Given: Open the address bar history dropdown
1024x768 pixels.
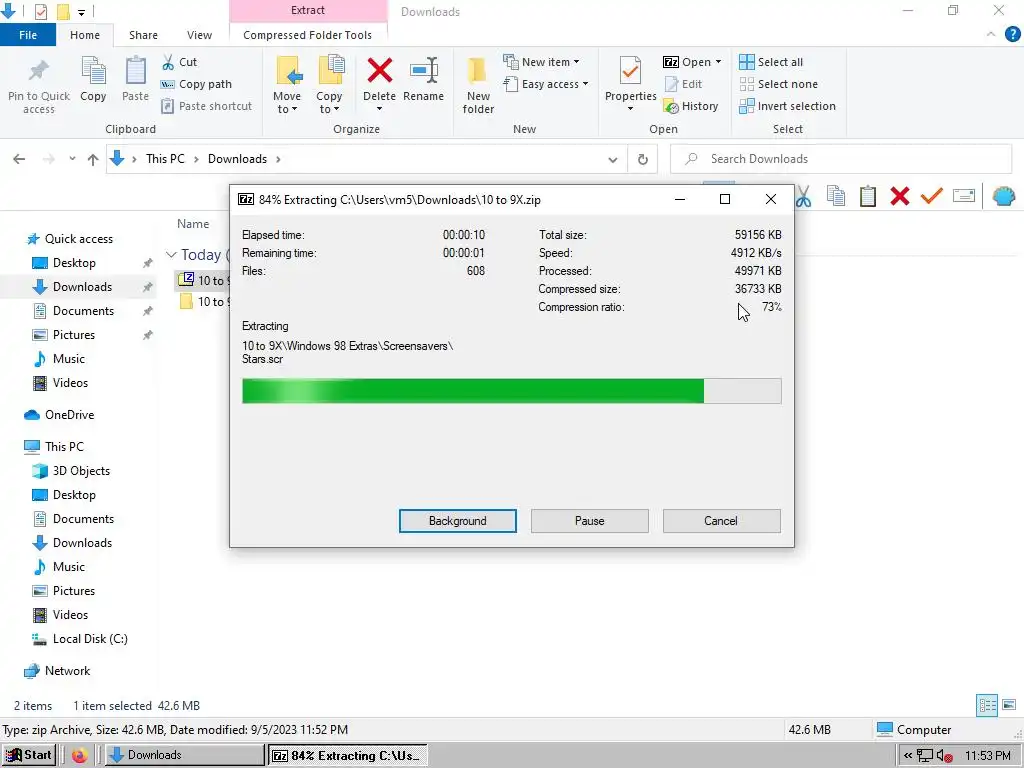Looking at the screenshot, I should 613,159.
